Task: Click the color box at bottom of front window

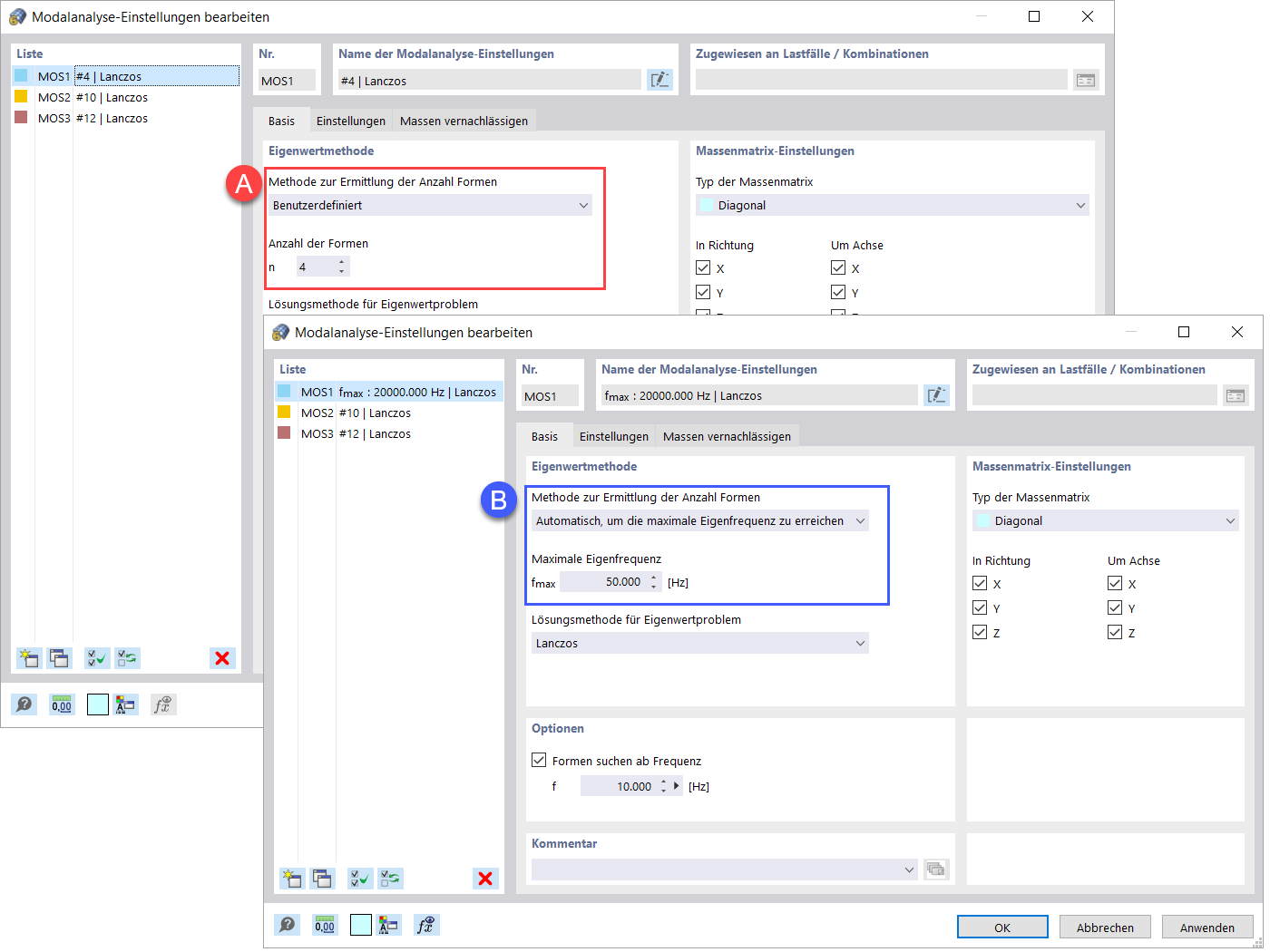Action: (361, 925)
